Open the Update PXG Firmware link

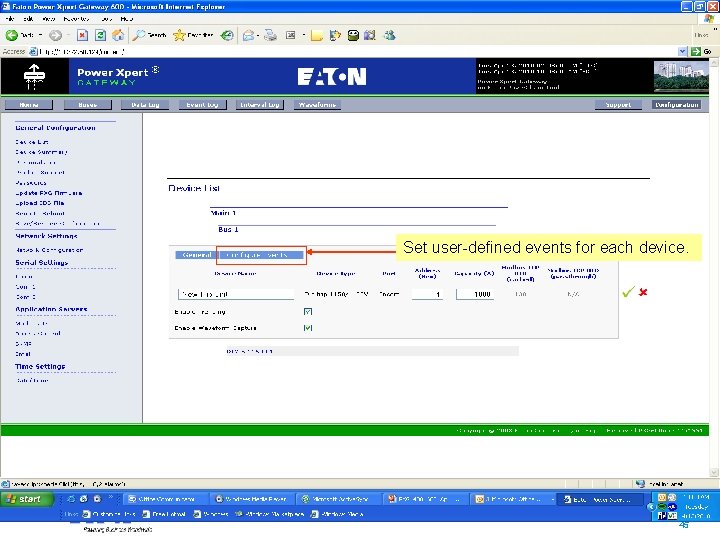(49, 193)
